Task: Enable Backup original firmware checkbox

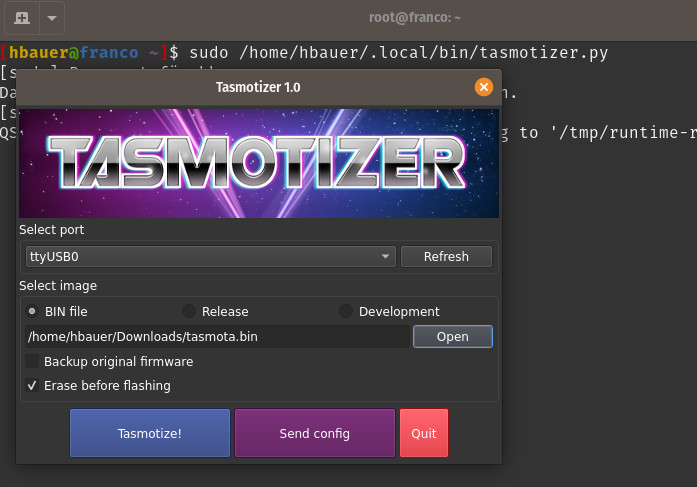Action: 32,361
